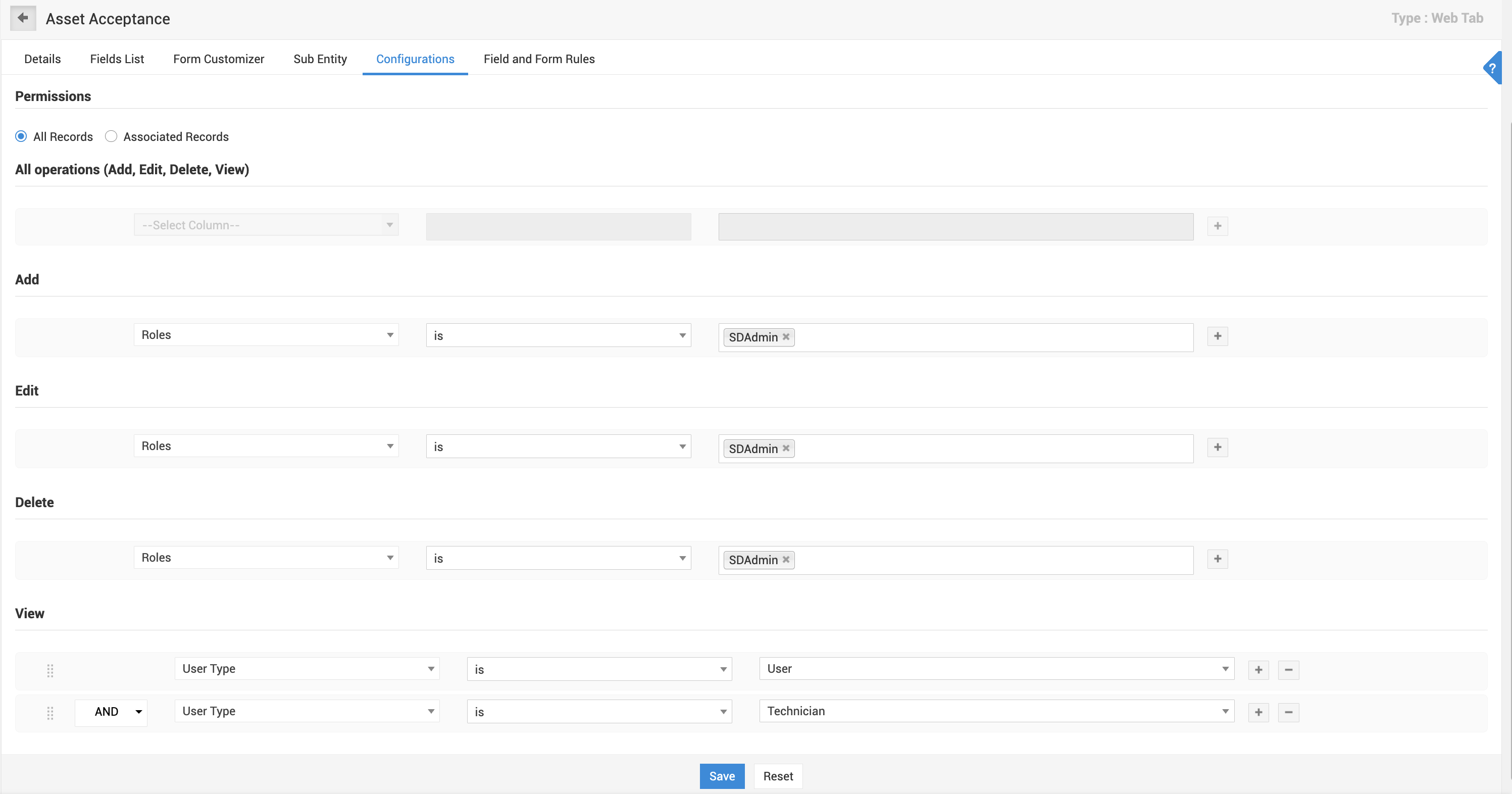Select the All Records radio button
Screen dimensions: 1512x794
point(21,137)
